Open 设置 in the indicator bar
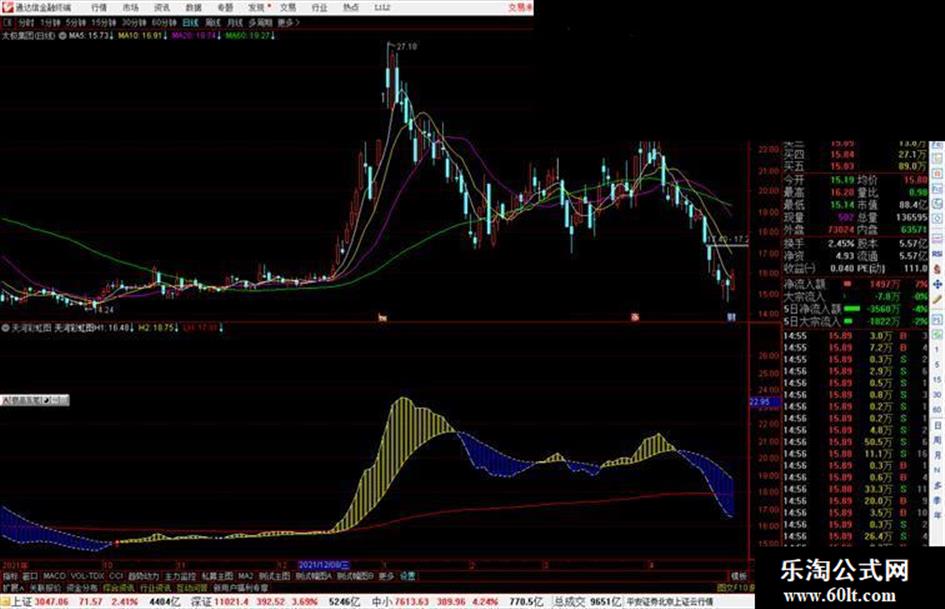Viewport: 945px width, 609px height. tap(407, 576)
